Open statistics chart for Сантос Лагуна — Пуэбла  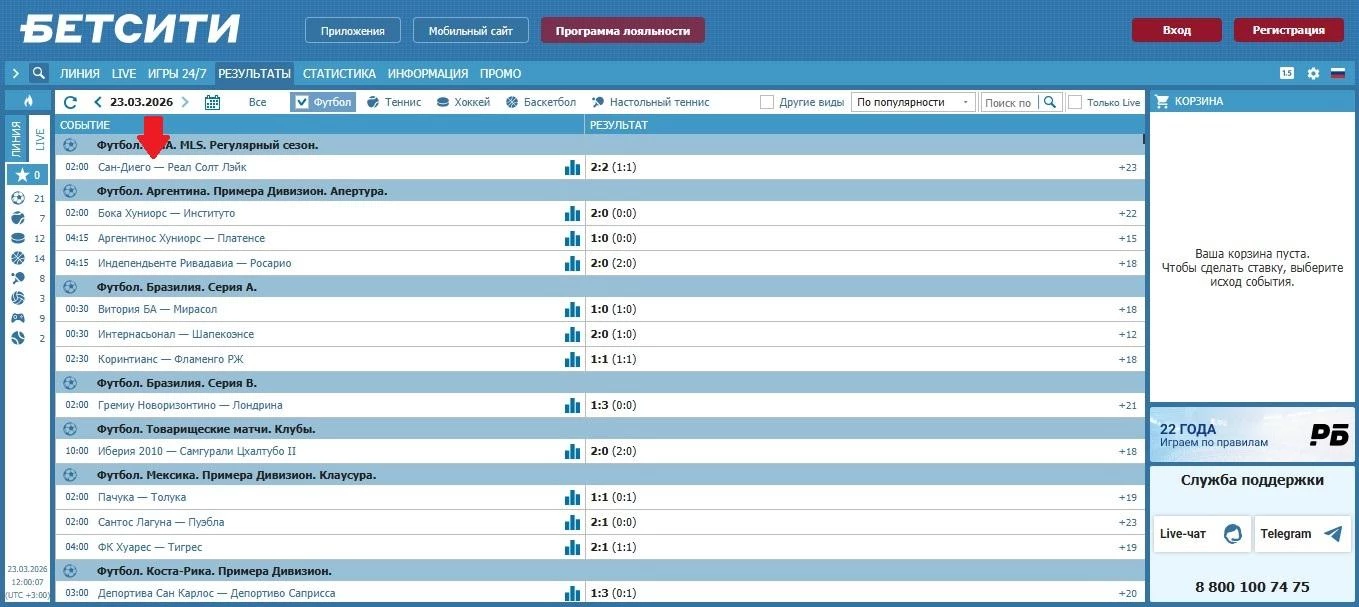tap(572, 522)
